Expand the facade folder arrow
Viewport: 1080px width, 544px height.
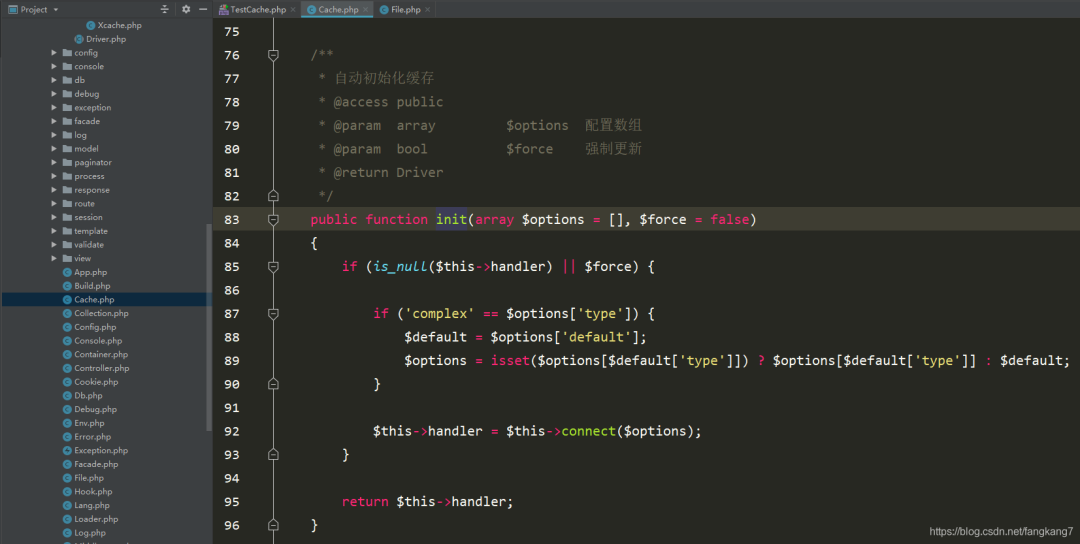[54, 121]
